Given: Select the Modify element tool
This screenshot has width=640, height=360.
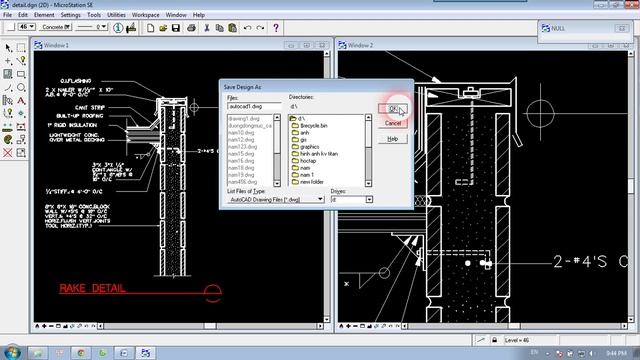Looking at the screenshot, I should tap(21, 153).
